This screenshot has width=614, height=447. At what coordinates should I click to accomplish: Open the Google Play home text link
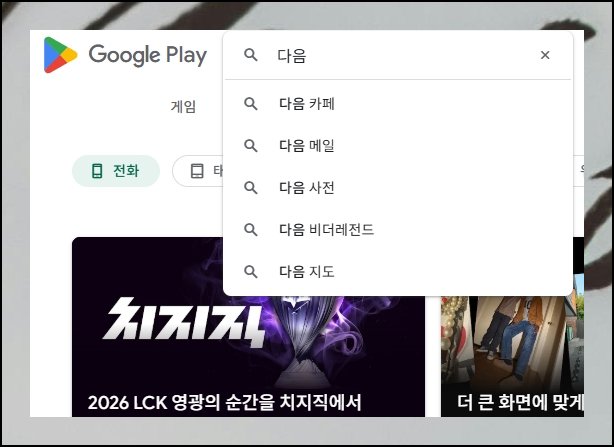coord(148,55)
